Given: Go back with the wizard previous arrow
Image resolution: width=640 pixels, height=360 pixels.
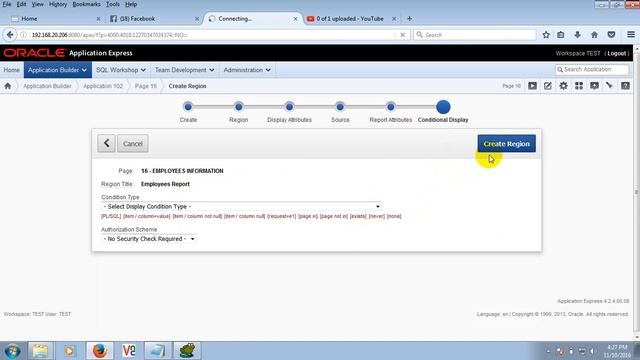Looking at the screenshot, I should (106, 144).
